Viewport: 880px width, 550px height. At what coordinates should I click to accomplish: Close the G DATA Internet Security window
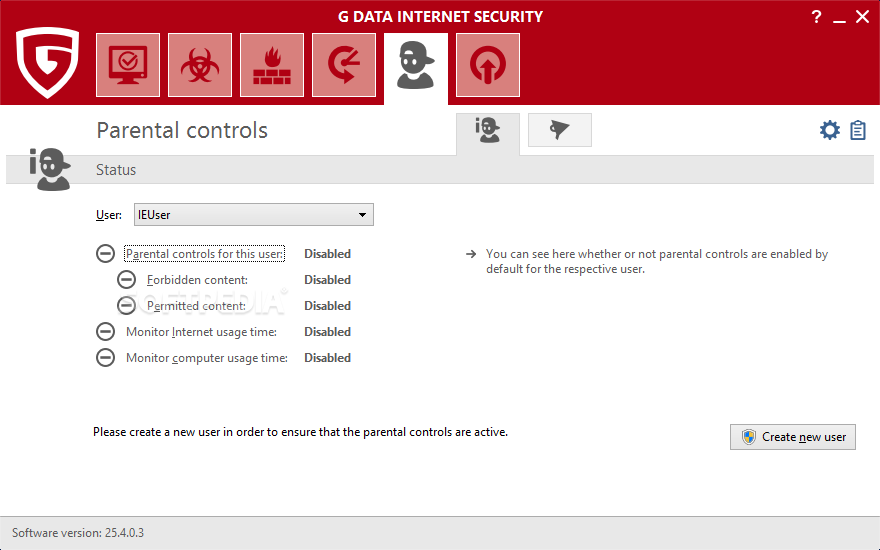(863, 17)
